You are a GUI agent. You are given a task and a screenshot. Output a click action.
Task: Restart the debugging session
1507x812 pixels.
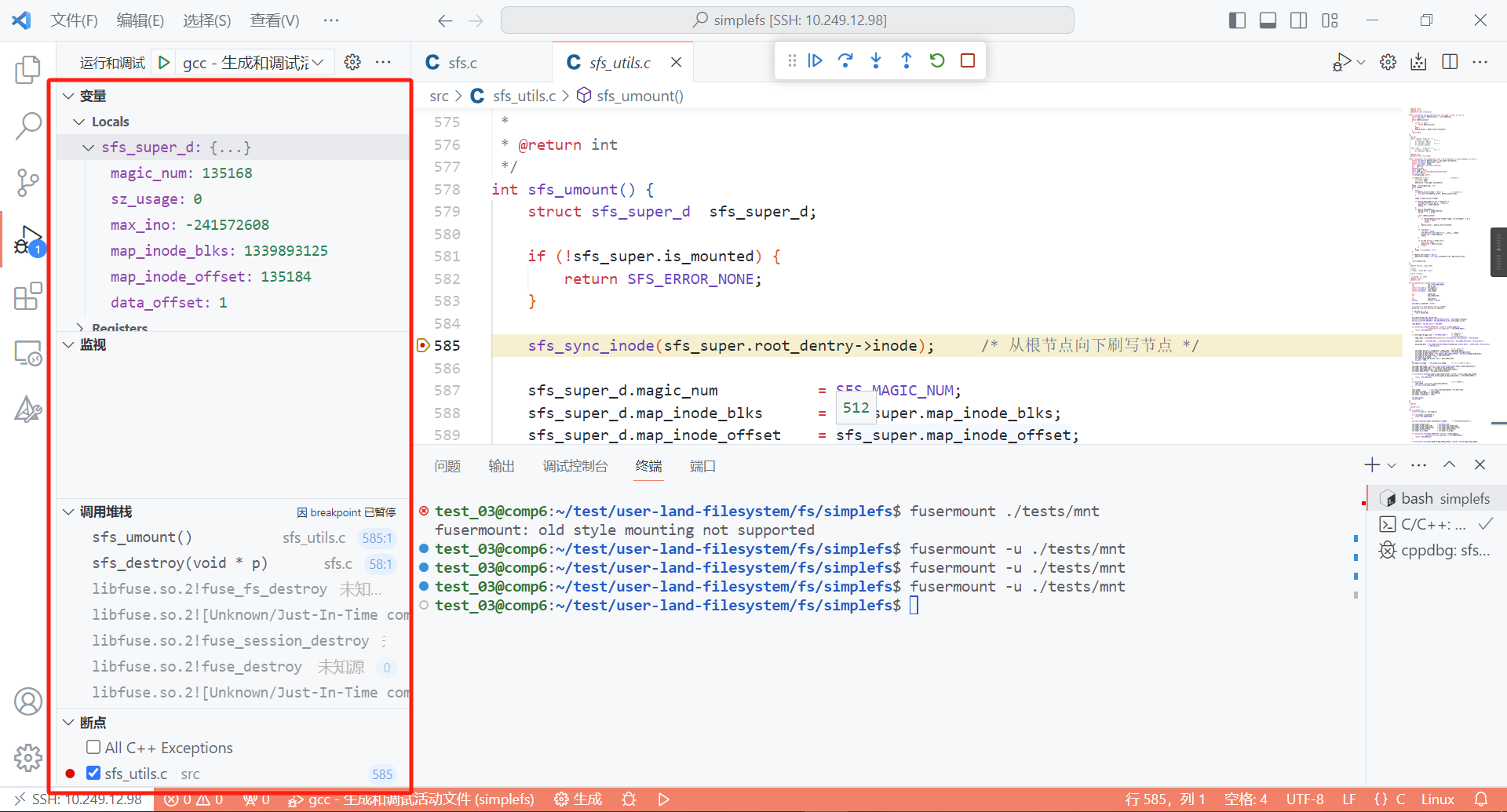click(937, 60)
